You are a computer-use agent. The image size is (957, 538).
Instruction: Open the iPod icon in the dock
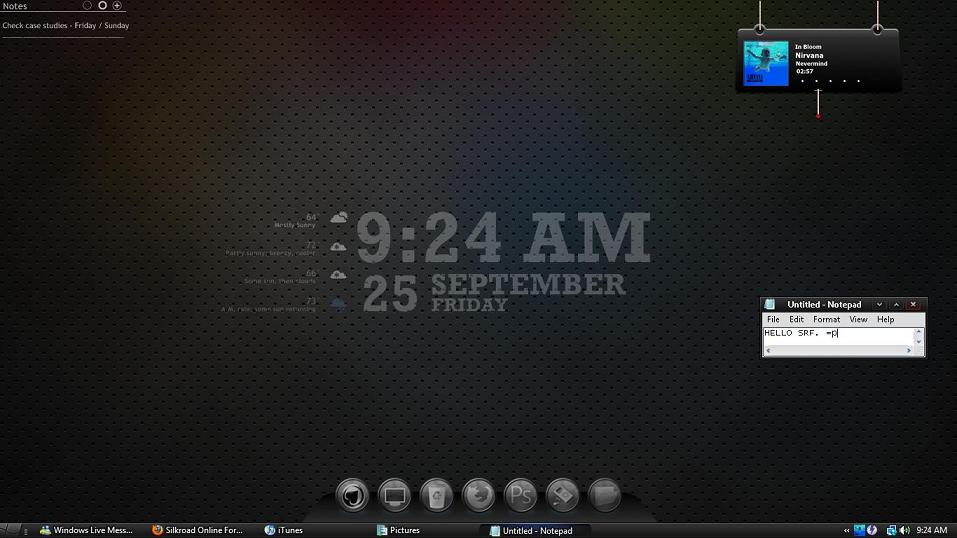[563, 494]
